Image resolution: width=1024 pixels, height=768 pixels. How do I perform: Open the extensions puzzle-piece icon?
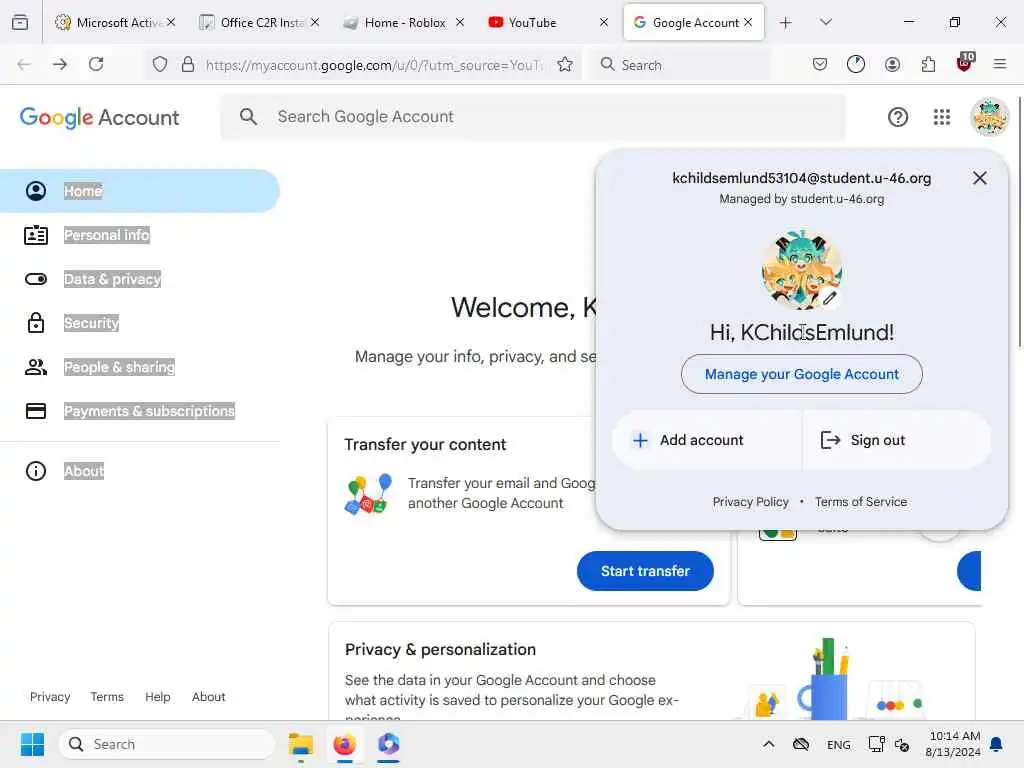(x=928, y=64)
